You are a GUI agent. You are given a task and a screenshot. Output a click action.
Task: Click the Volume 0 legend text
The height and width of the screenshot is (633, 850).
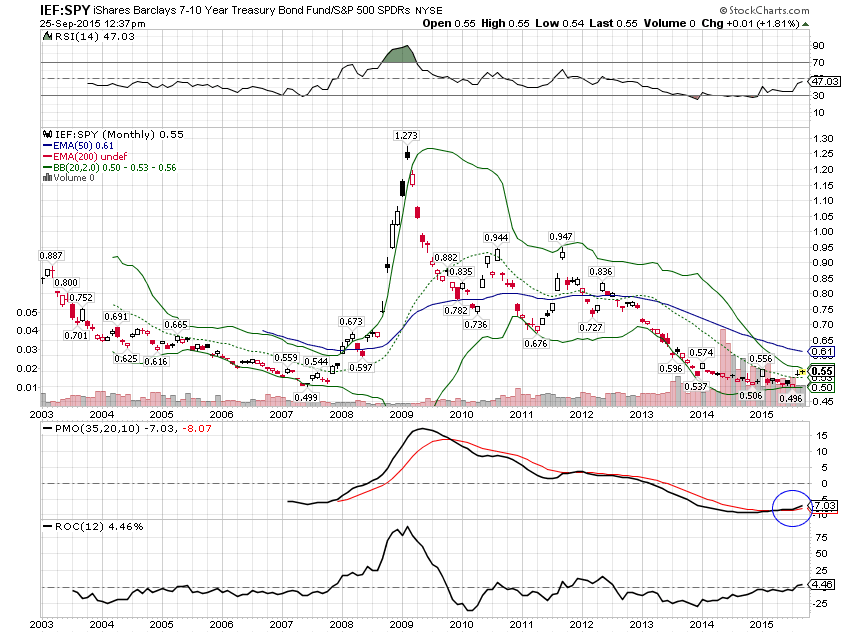[73, 178]
